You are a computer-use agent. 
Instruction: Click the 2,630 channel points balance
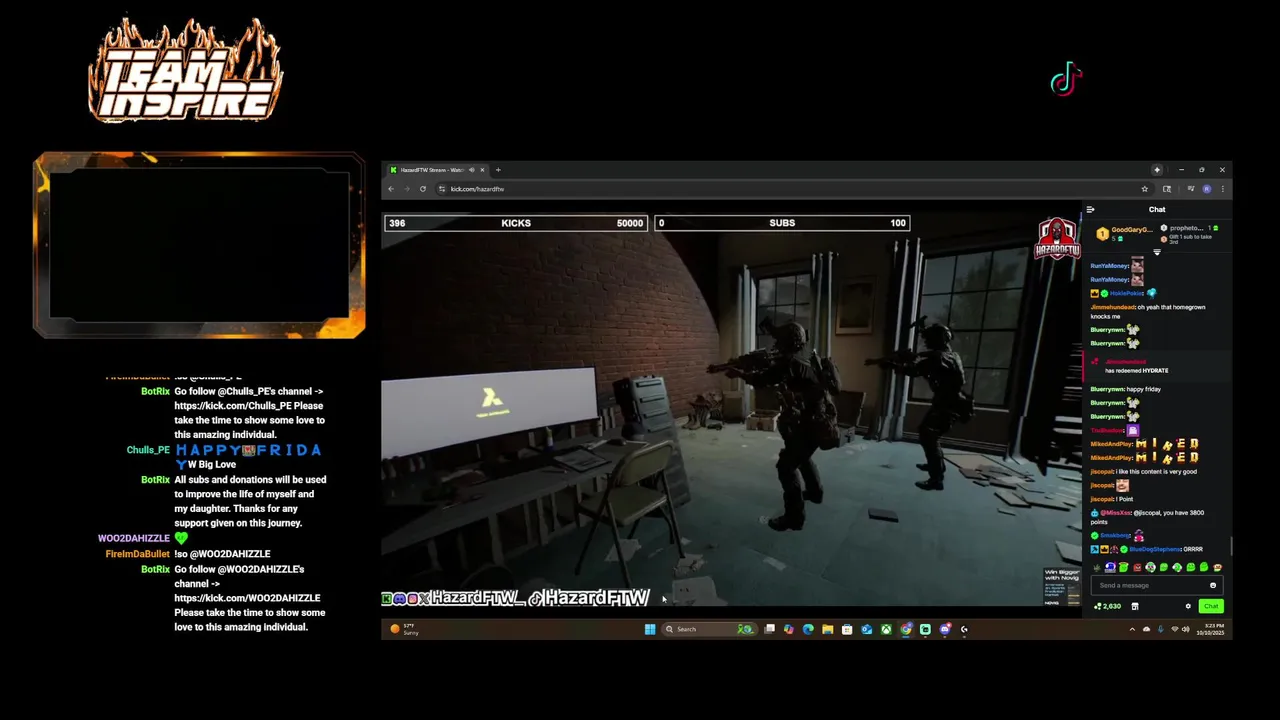[x=1107, y=606]
